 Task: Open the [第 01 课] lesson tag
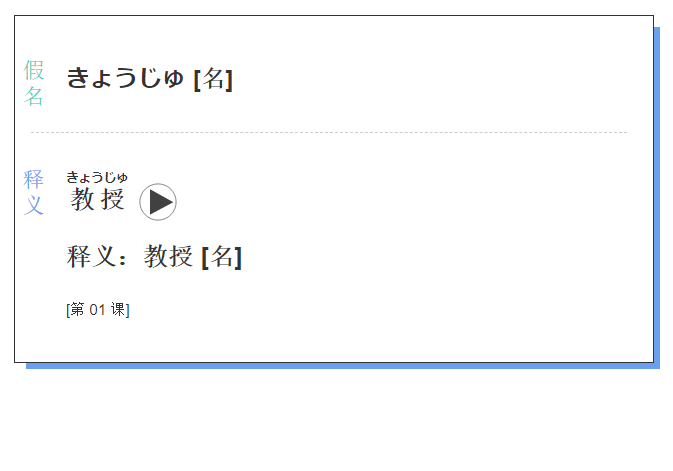pos(98,310)
